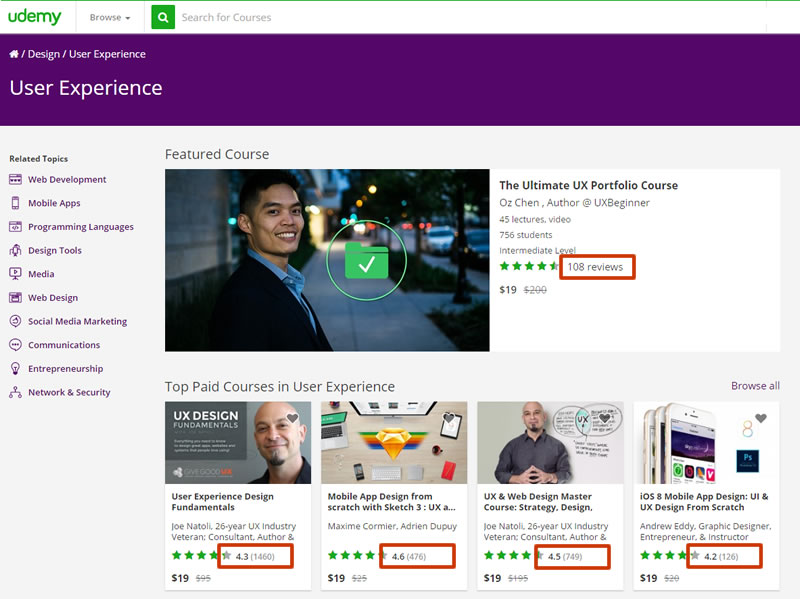Click Mobile App Design from scratch title

[x=391, y=502]
